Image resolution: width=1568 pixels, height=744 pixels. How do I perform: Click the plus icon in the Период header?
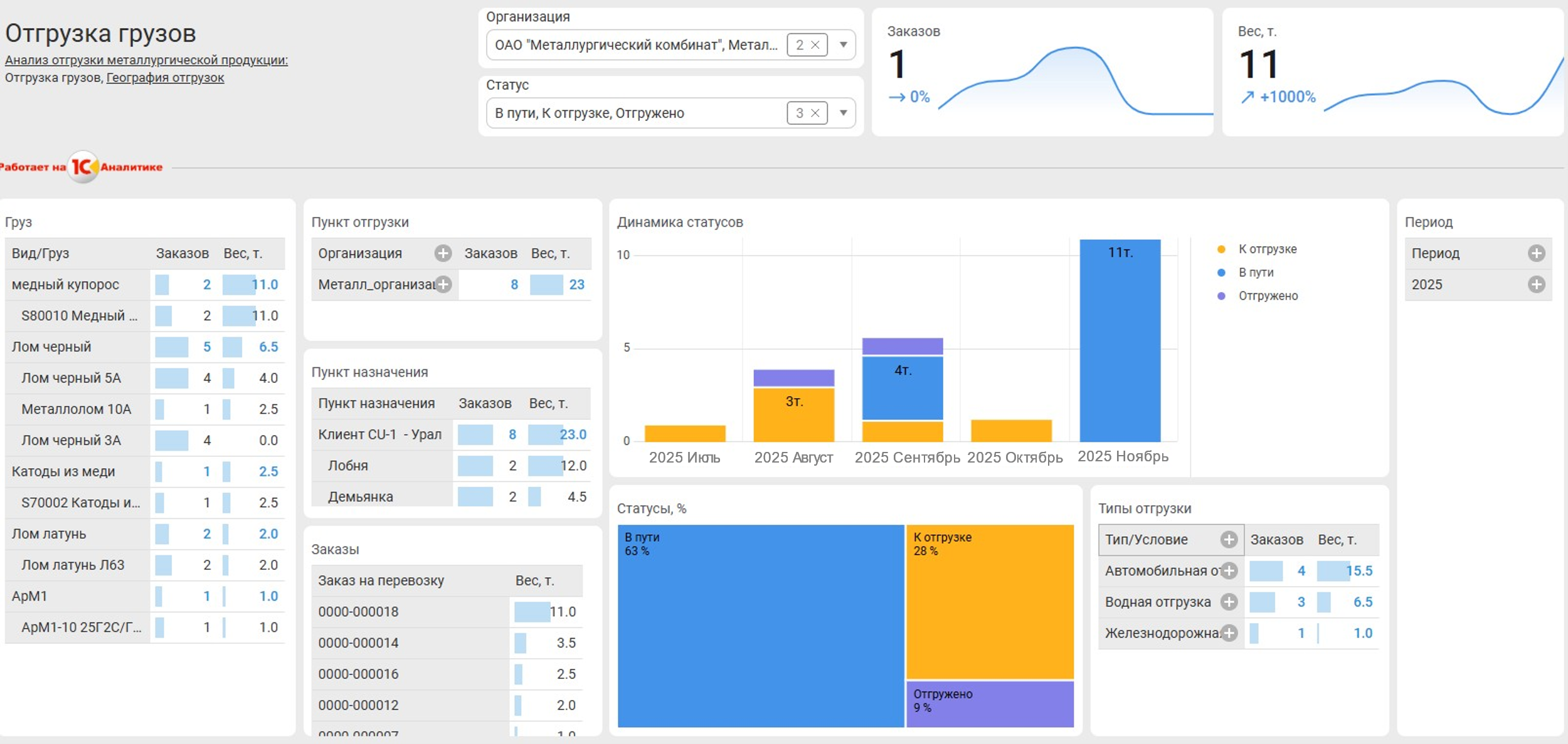[1536, 253]
